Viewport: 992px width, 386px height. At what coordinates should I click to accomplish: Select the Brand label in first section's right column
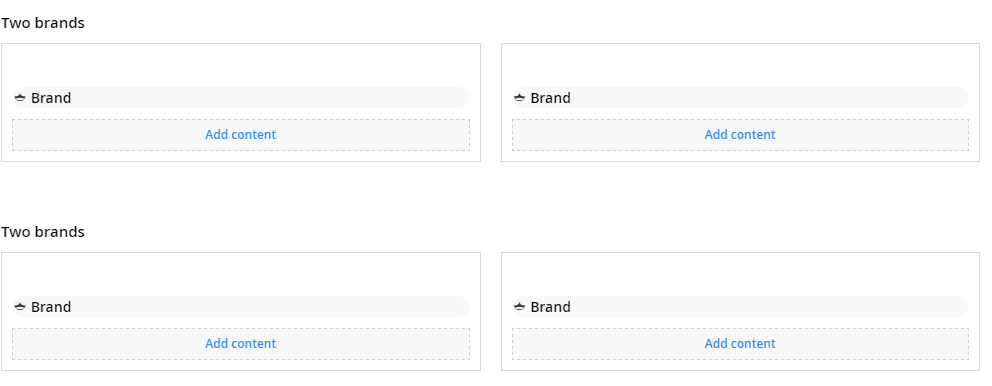click(x=550, y=98)
